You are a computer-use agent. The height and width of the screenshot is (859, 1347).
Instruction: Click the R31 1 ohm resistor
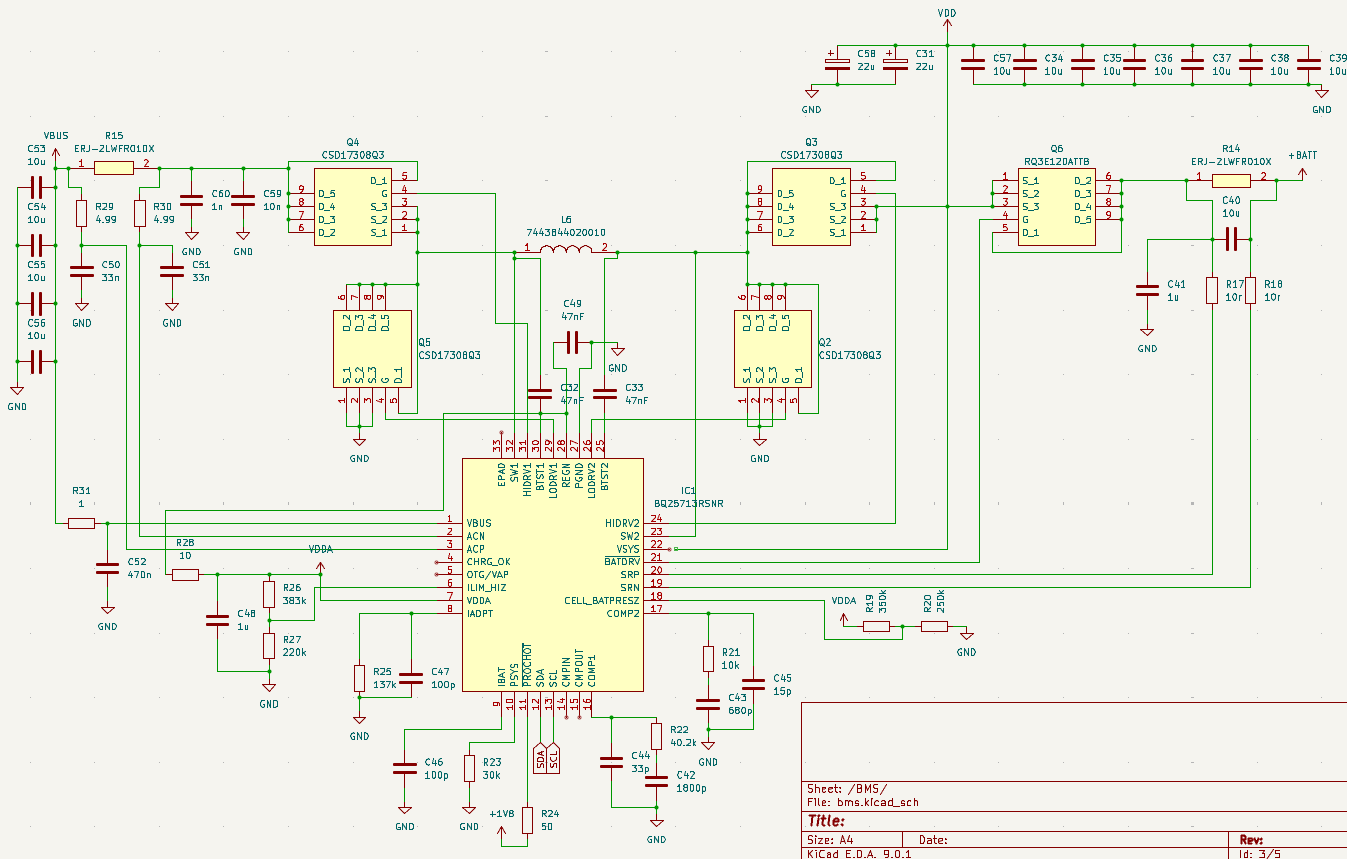[x=81, y=523]
